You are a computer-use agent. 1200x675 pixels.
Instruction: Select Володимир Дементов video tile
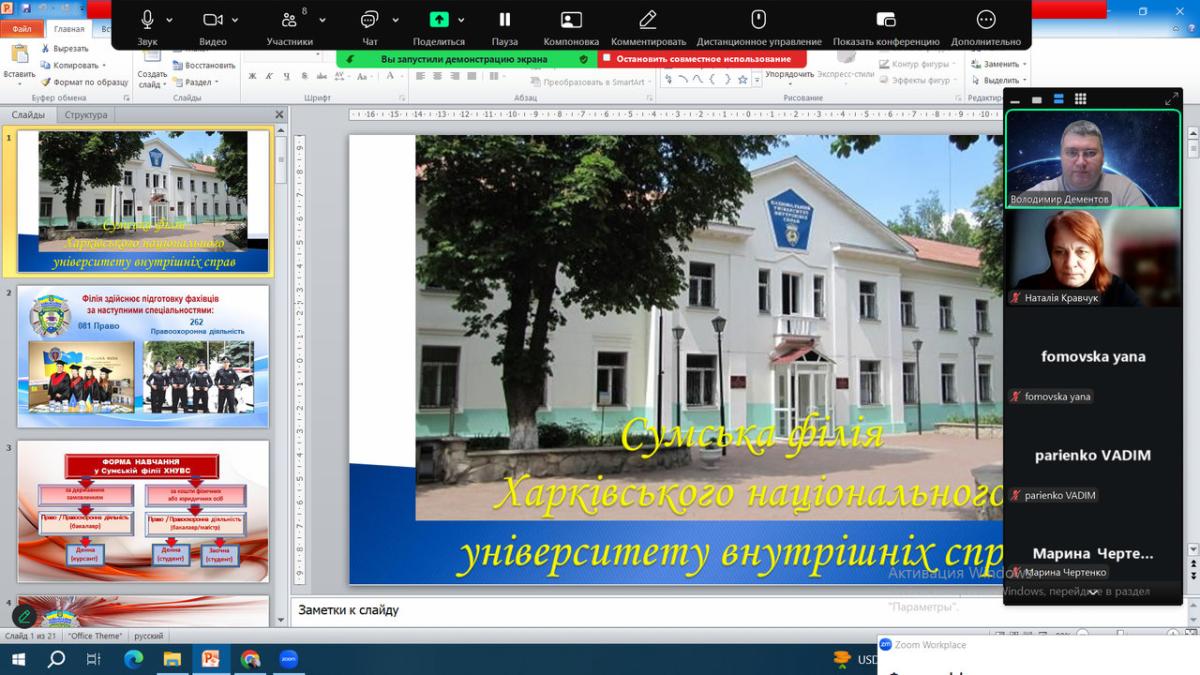[x=1093, y=159]
